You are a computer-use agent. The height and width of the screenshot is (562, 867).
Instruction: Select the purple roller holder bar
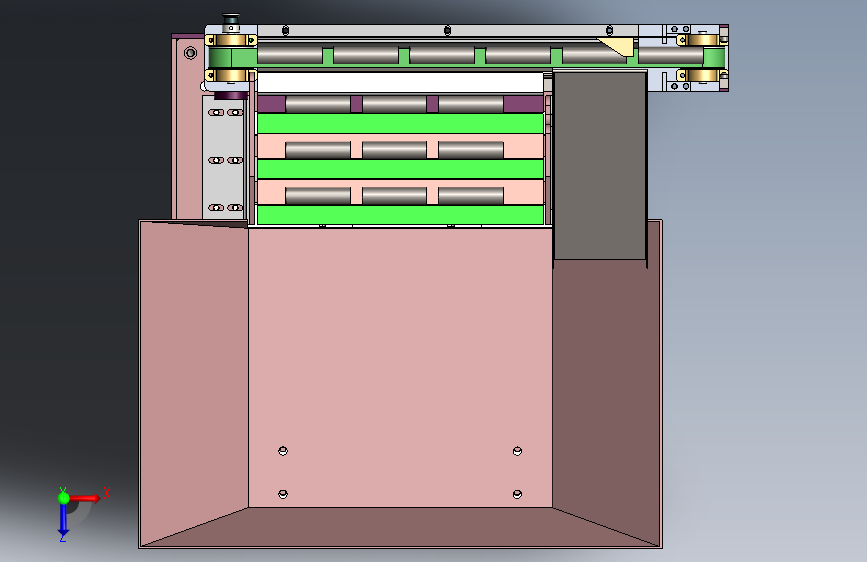[400, 104]
